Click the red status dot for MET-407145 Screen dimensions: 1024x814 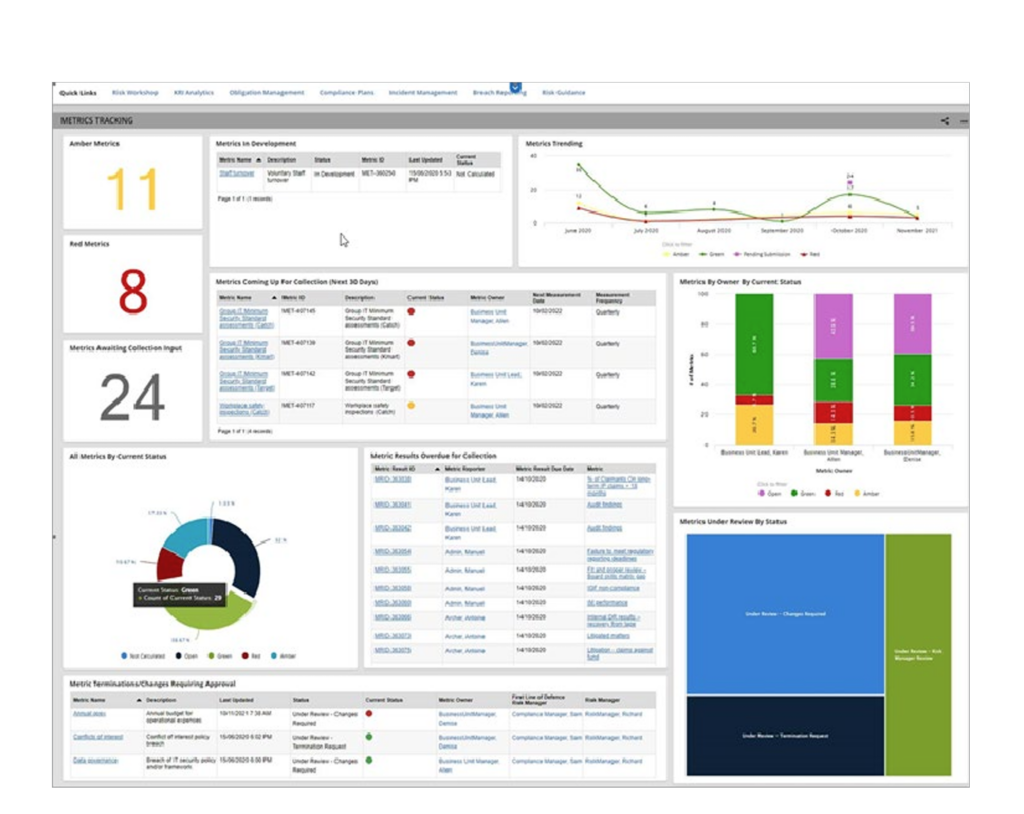pos(411,312)
